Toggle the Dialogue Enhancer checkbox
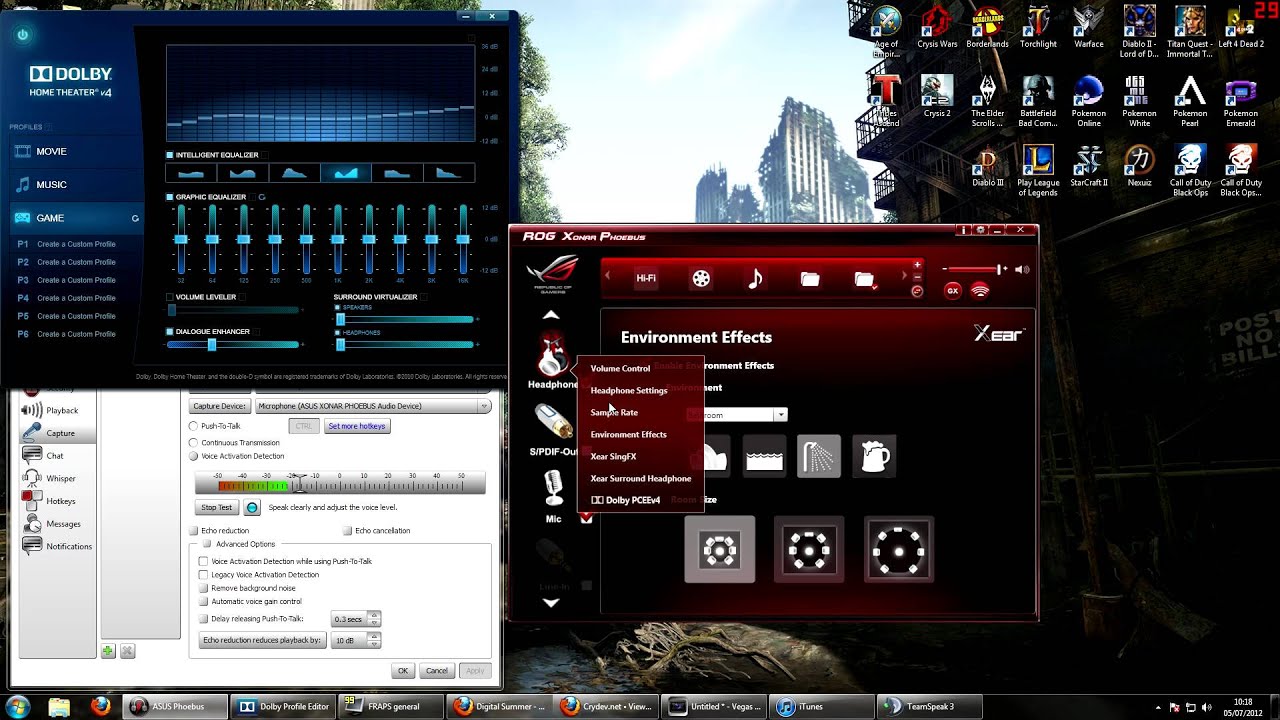This screenshot has width=1280, height=720. coord(170,331)
